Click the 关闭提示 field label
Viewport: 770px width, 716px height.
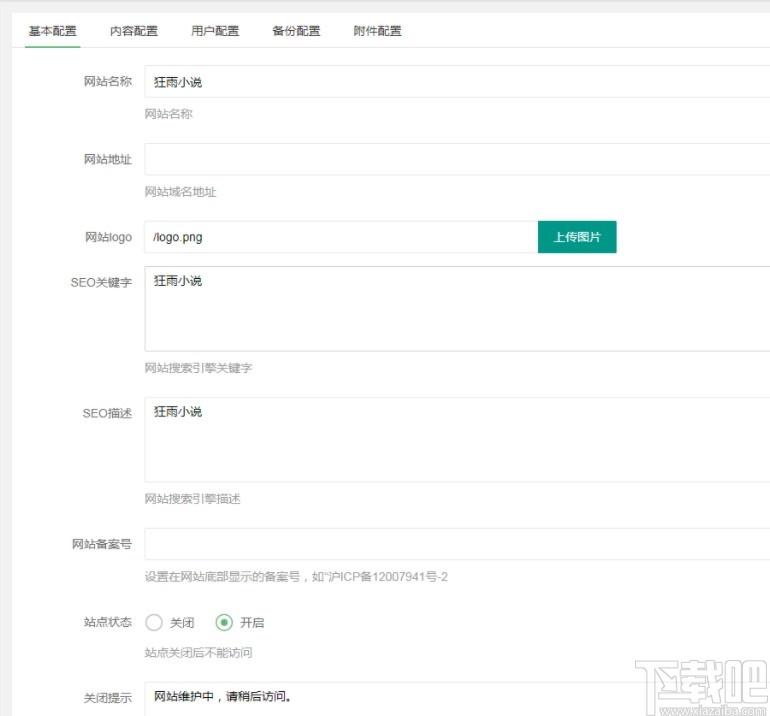tap(108, 698)
